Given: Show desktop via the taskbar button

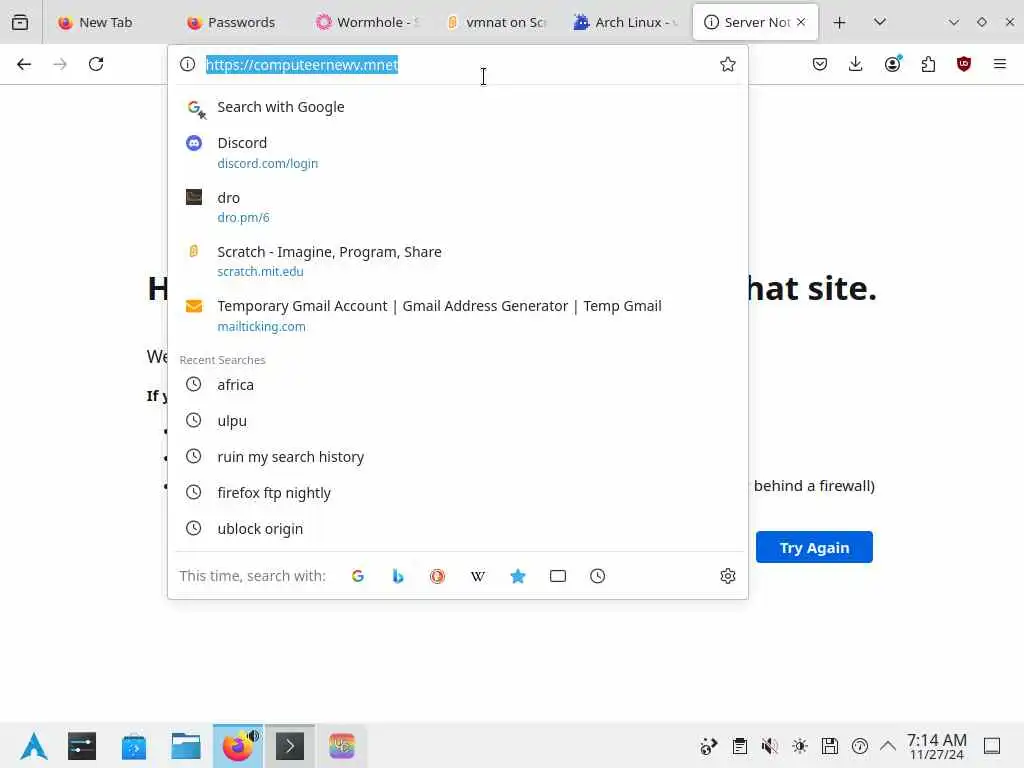Looking at the screenshot, I should 992,746.
